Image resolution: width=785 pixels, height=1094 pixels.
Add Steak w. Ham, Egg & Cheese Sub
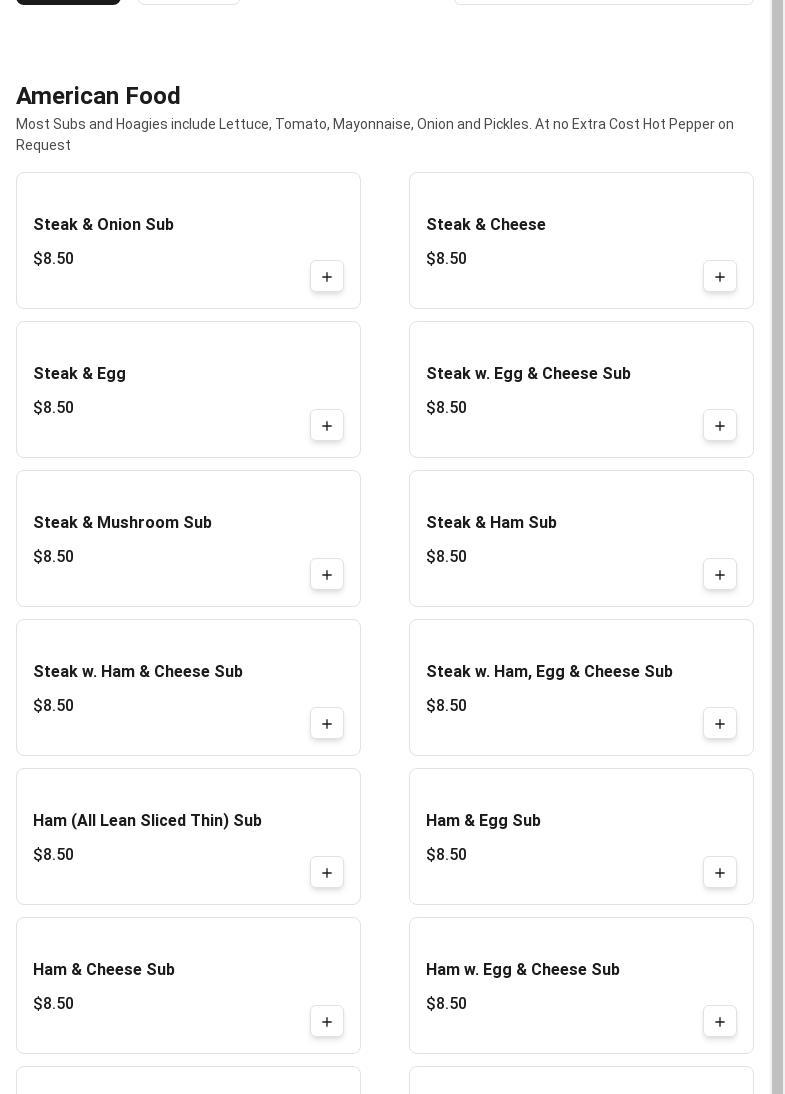pyautogui.click(x=720, y=724)
